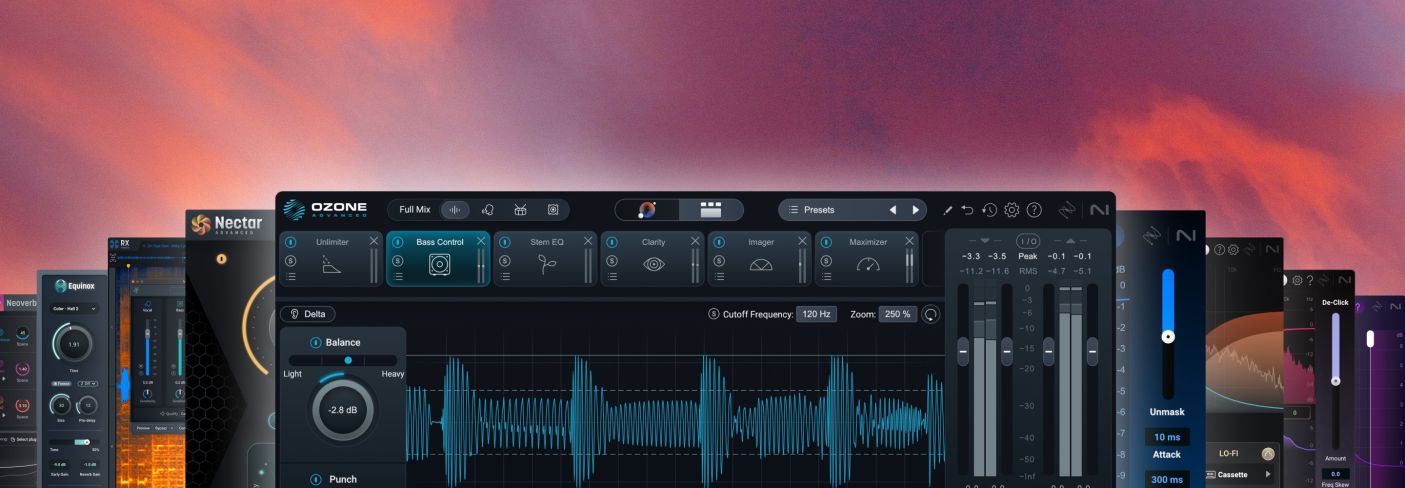Select the vocal stem head icon
Viewport: 1405px width, 488px height.
tap(488, 210)
